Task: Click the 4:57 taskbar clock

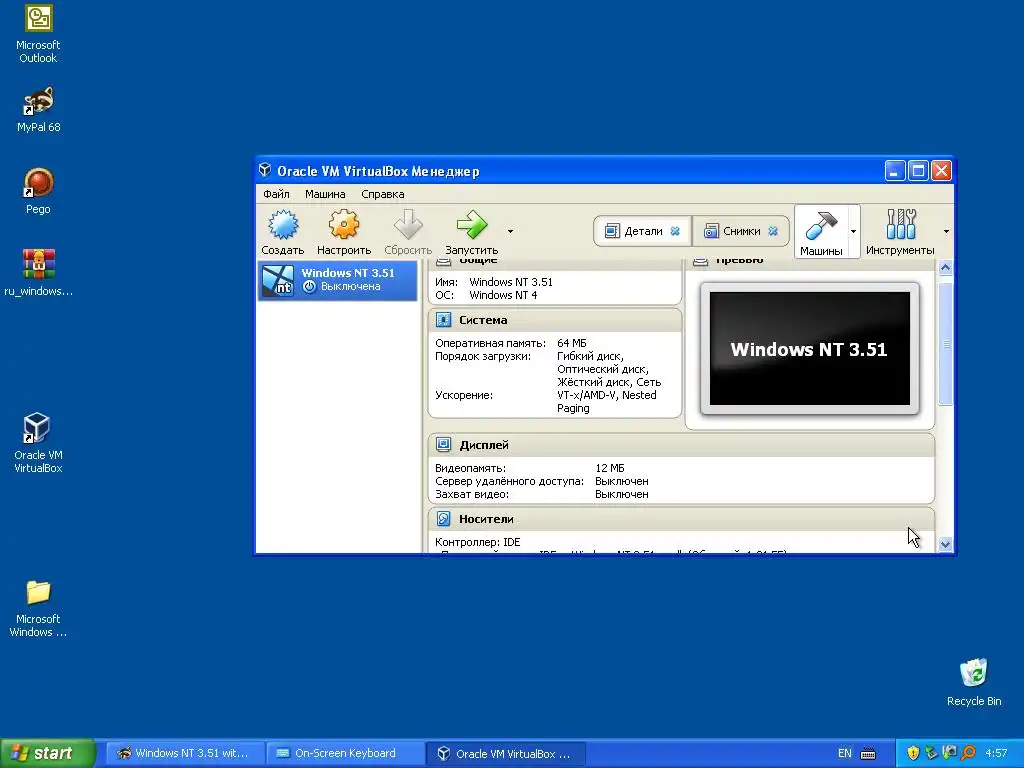Action: (997, 753)
